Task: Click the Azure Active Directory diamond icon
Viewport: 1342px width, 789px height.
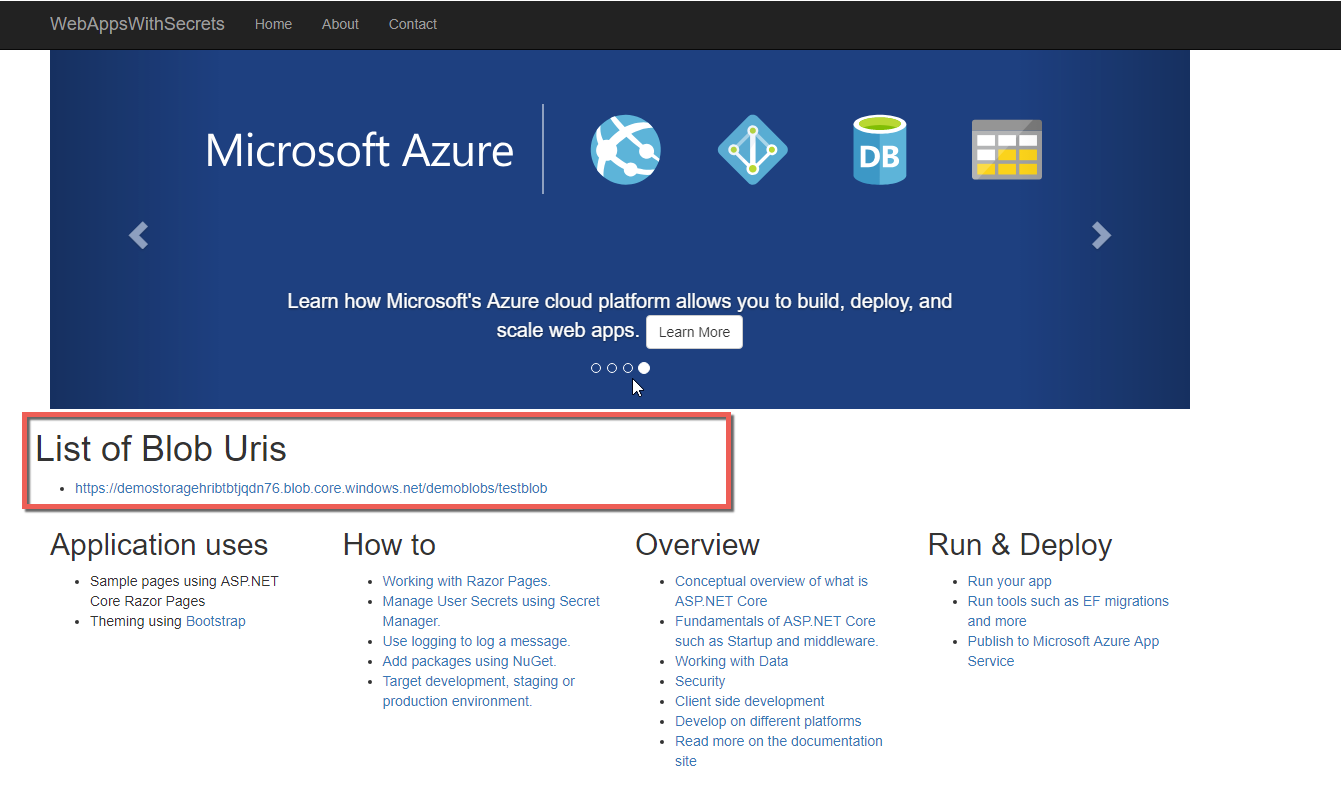Action: pos(753,150)
